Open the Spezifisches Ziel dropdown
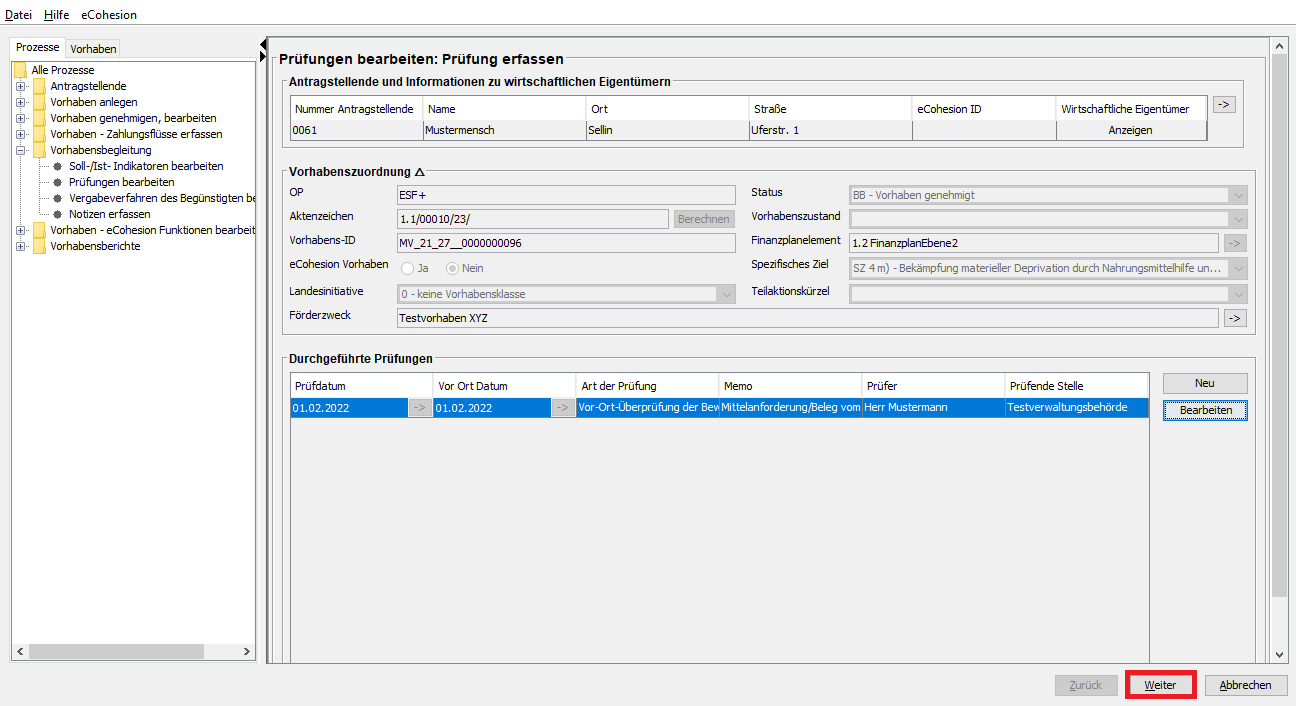The height and width of the screenshot is (706, 1296). point(1239,268)
